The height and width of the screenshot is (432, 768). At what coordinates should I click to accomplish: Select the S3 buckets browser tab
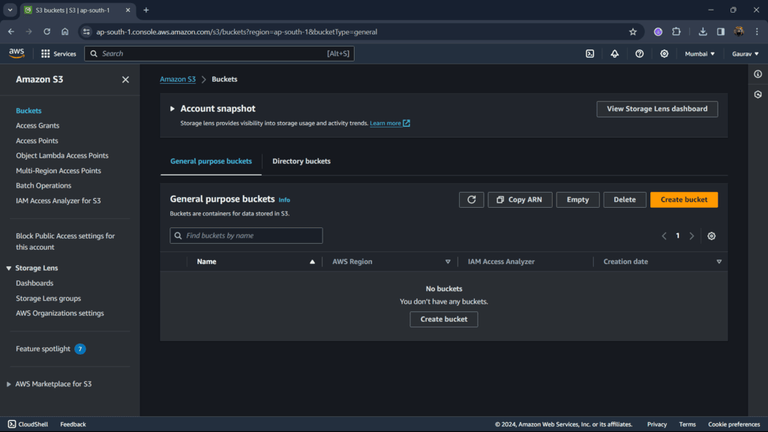[78, 10]
